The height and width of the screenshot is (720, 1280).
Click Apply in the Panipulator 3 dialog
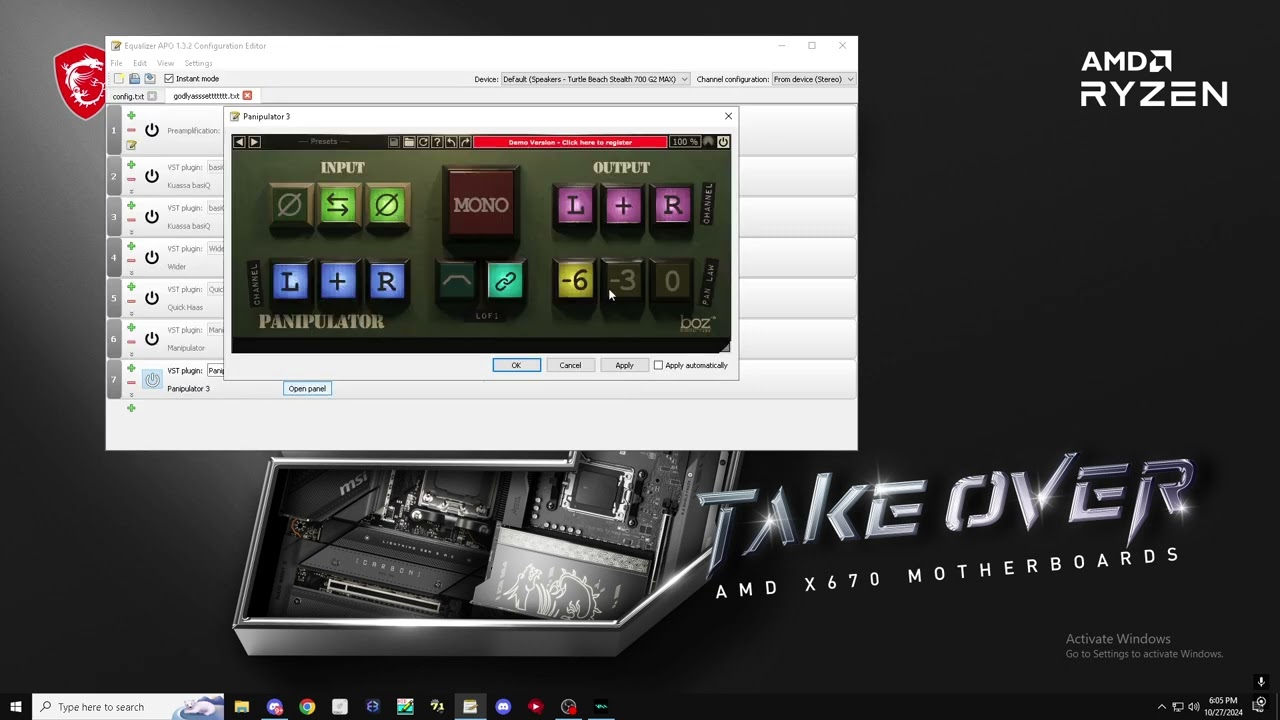pos(624,365)
